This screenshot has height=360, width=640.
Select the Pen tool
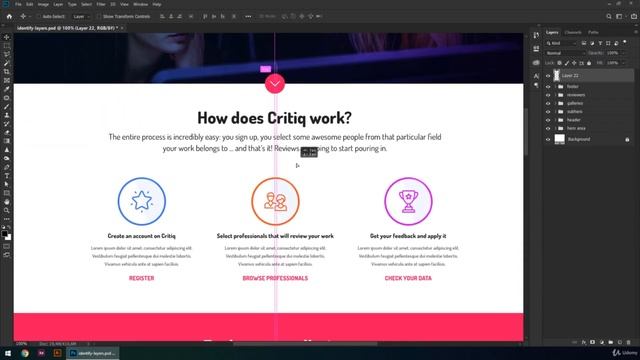(x=7, y=167)
